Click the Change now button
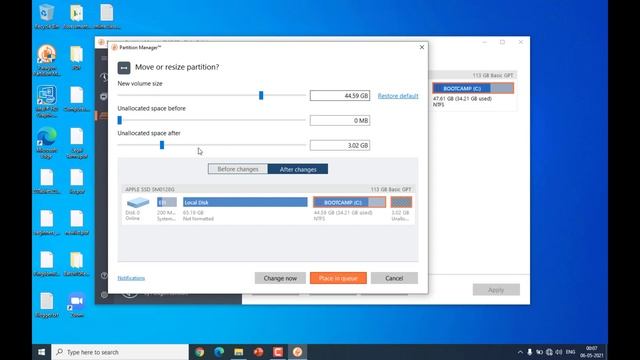Screen dimensions: 640x360 pos(280,278)
